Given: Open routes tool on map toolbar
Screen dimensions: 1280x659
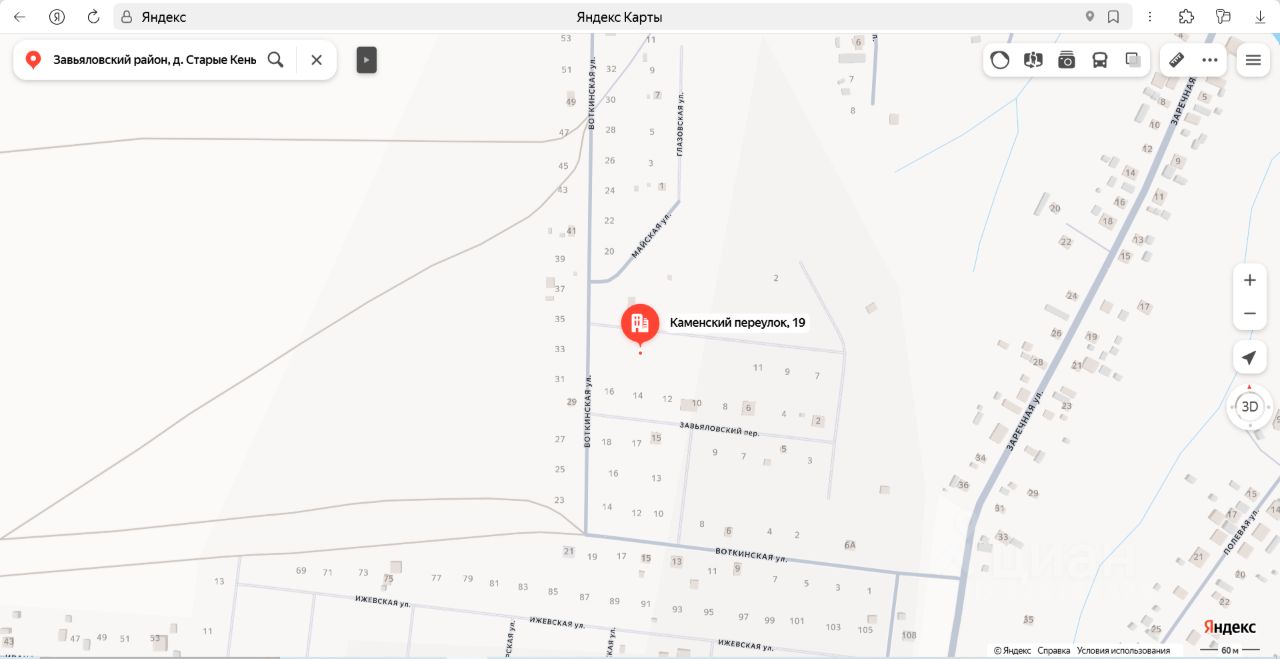Looking at the screenshot, I should tap(1033, 60).
